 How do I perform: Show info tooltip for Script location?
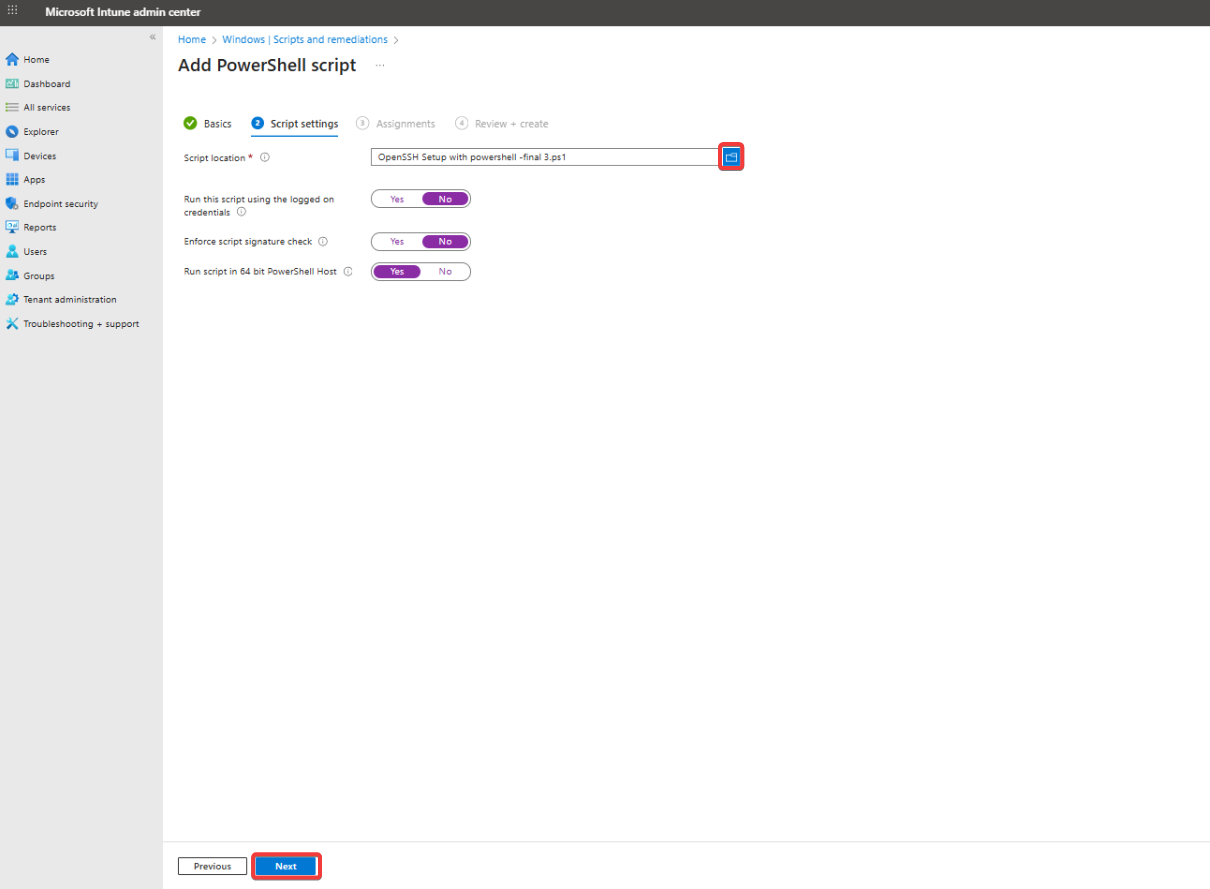point(265,158)
